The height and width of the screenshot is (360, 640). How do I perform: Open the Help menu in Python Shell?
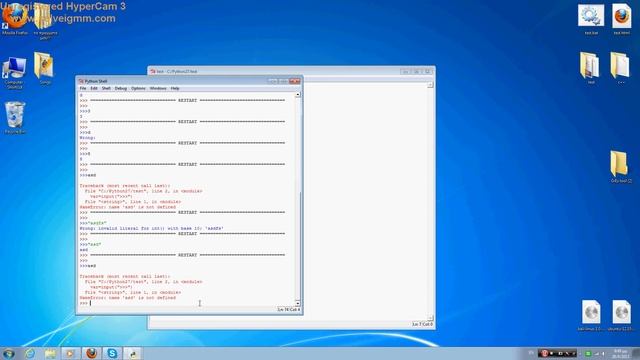(175, 89)
